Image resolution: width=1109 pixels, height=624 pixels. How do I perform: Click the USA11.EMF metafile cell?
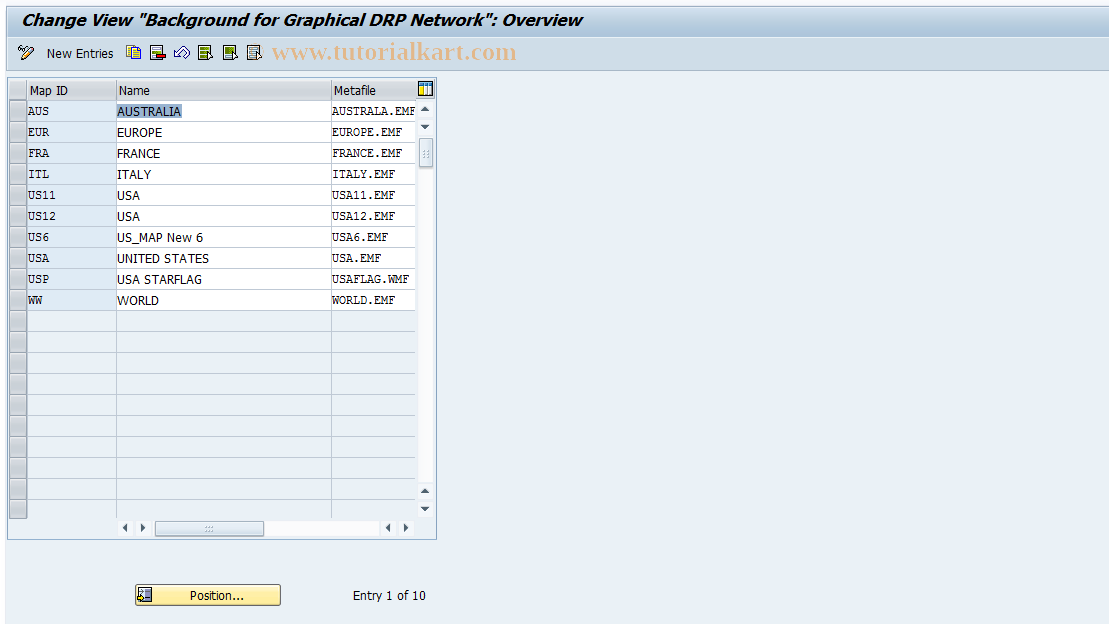tap(373, 195)
